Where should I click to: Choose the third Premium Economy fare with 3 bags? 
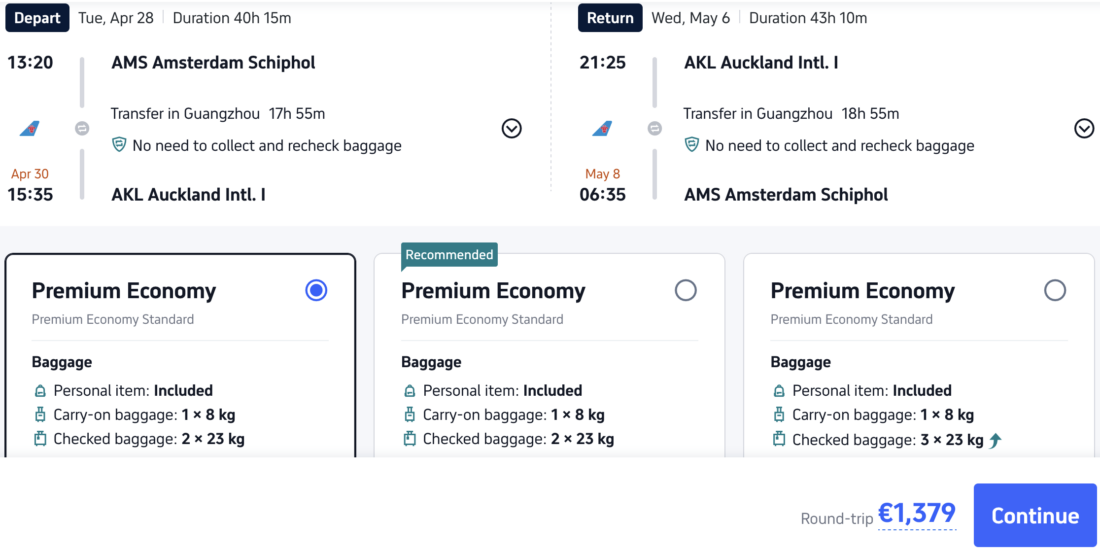[x=1054, y=290]
